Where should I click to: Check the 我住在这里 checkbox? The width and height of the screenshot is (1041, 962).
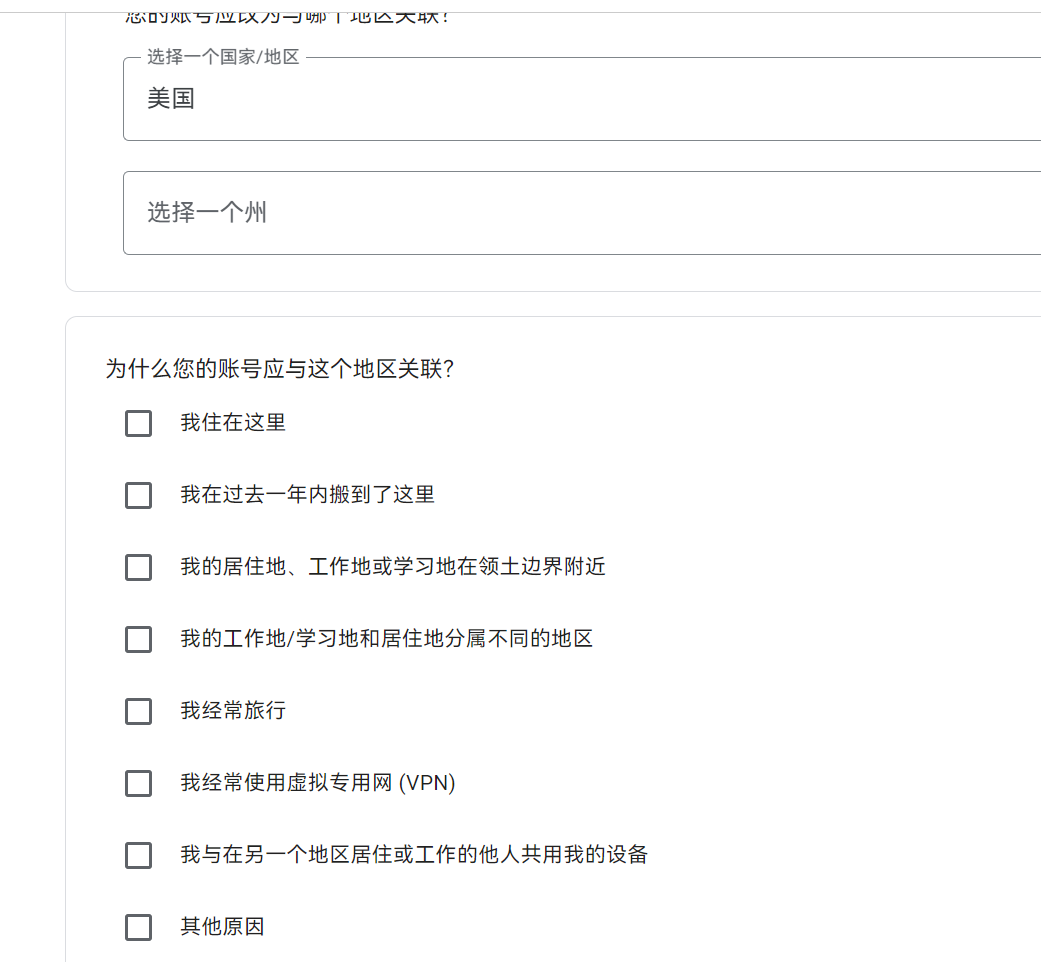(139, 423)
